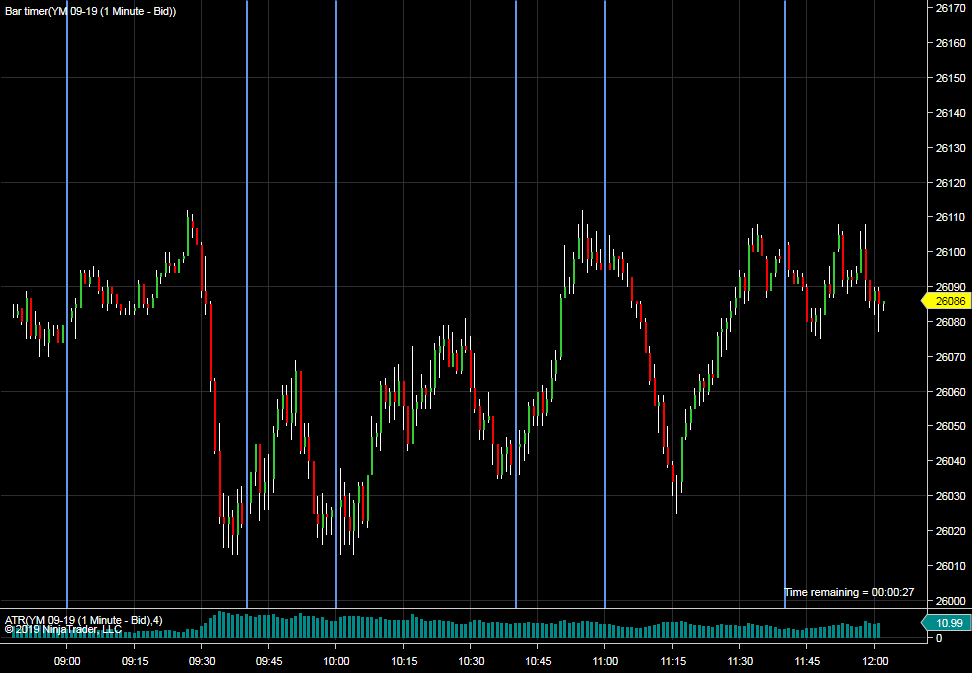The height and width of the screenshot is (673, 978).
Task: Toggle the blue vertical line near 09:40
Action: click(x=247, y=300)
